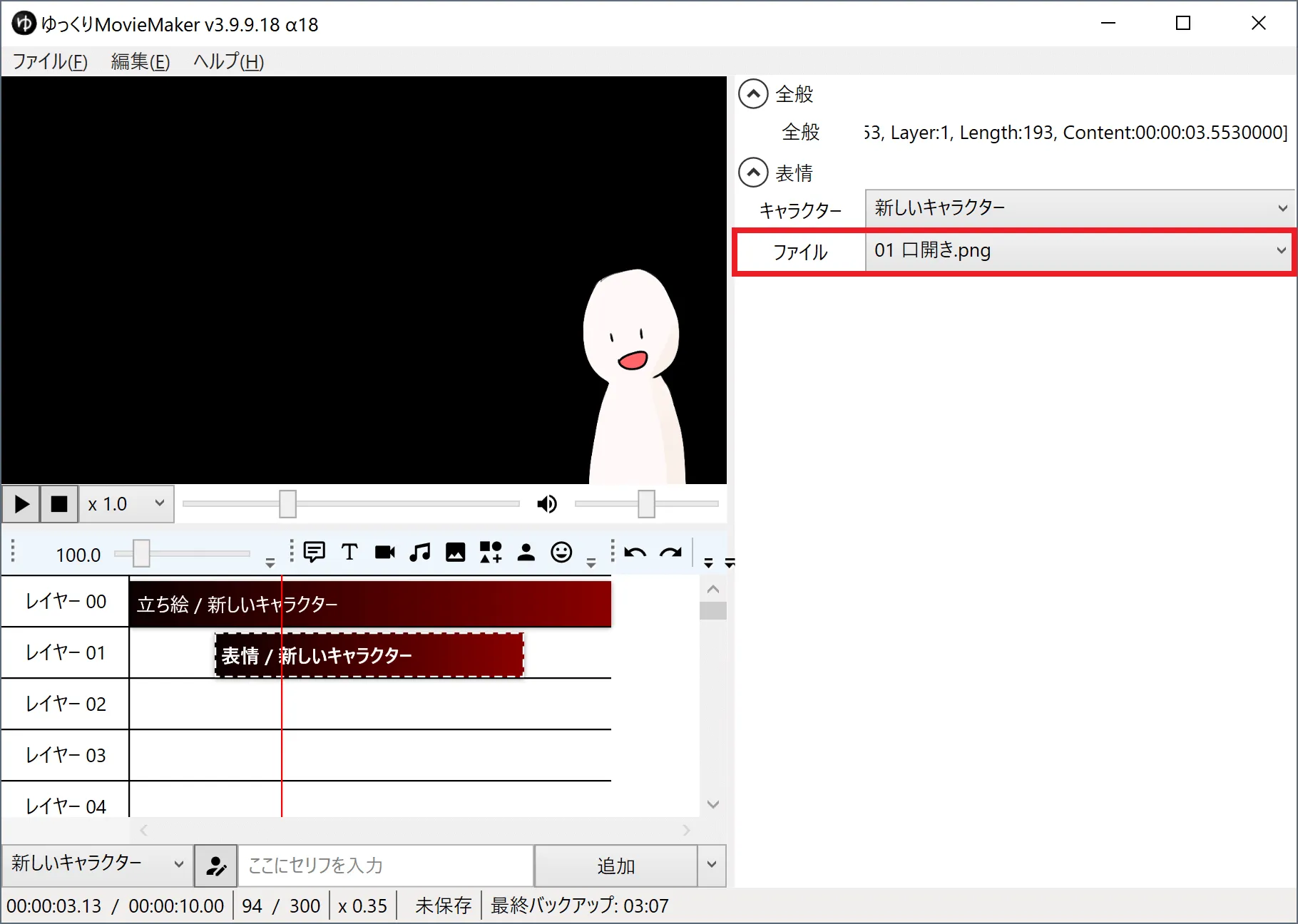This screenshot has width=1298, height=924.
Task: Open the ファイル dropdown showing 01 口開き.png
Action: click(1079, 250)
